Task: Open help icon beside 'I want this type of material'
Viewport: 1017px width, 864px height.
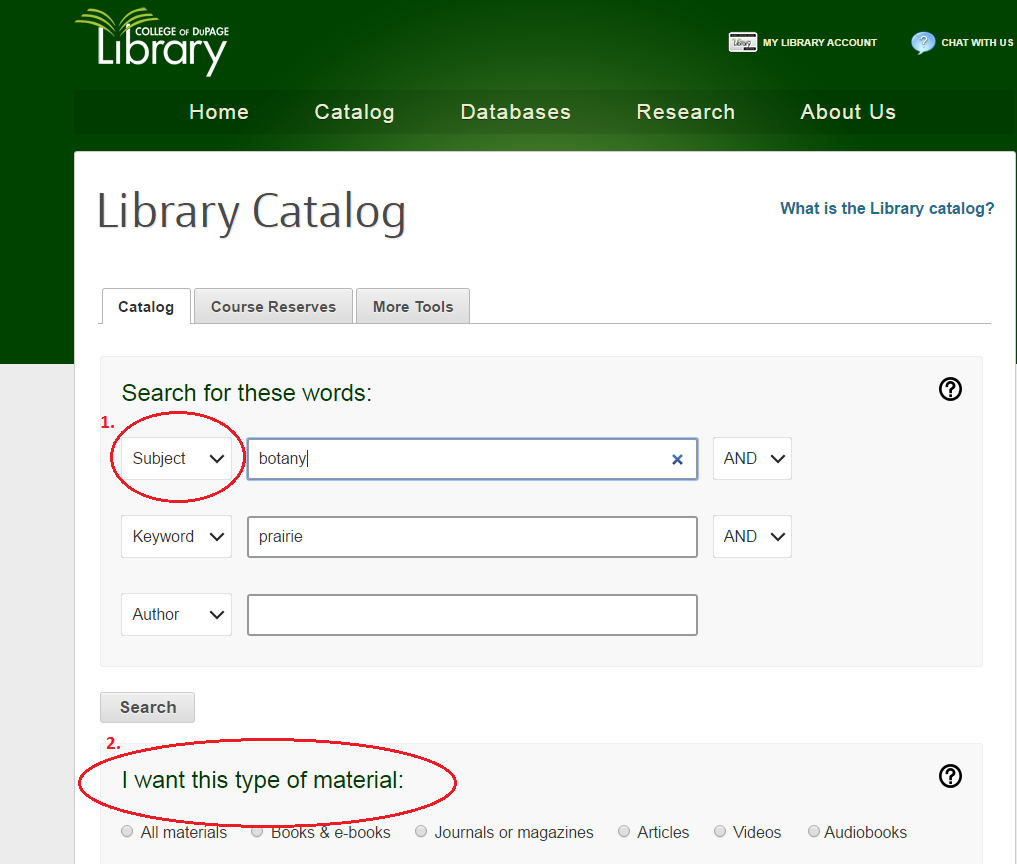Action: [950, 776]
